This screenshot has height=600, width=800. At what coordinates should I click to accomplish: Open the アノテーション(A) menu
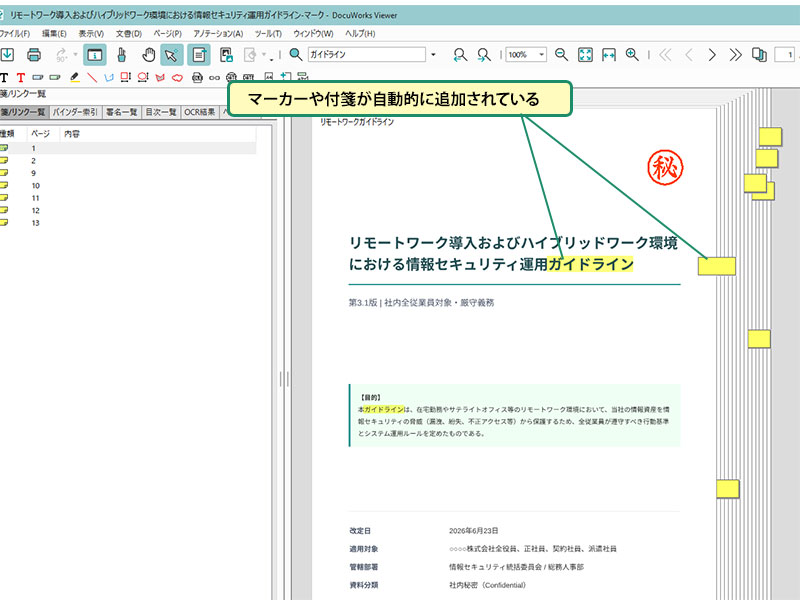point(218,34)
